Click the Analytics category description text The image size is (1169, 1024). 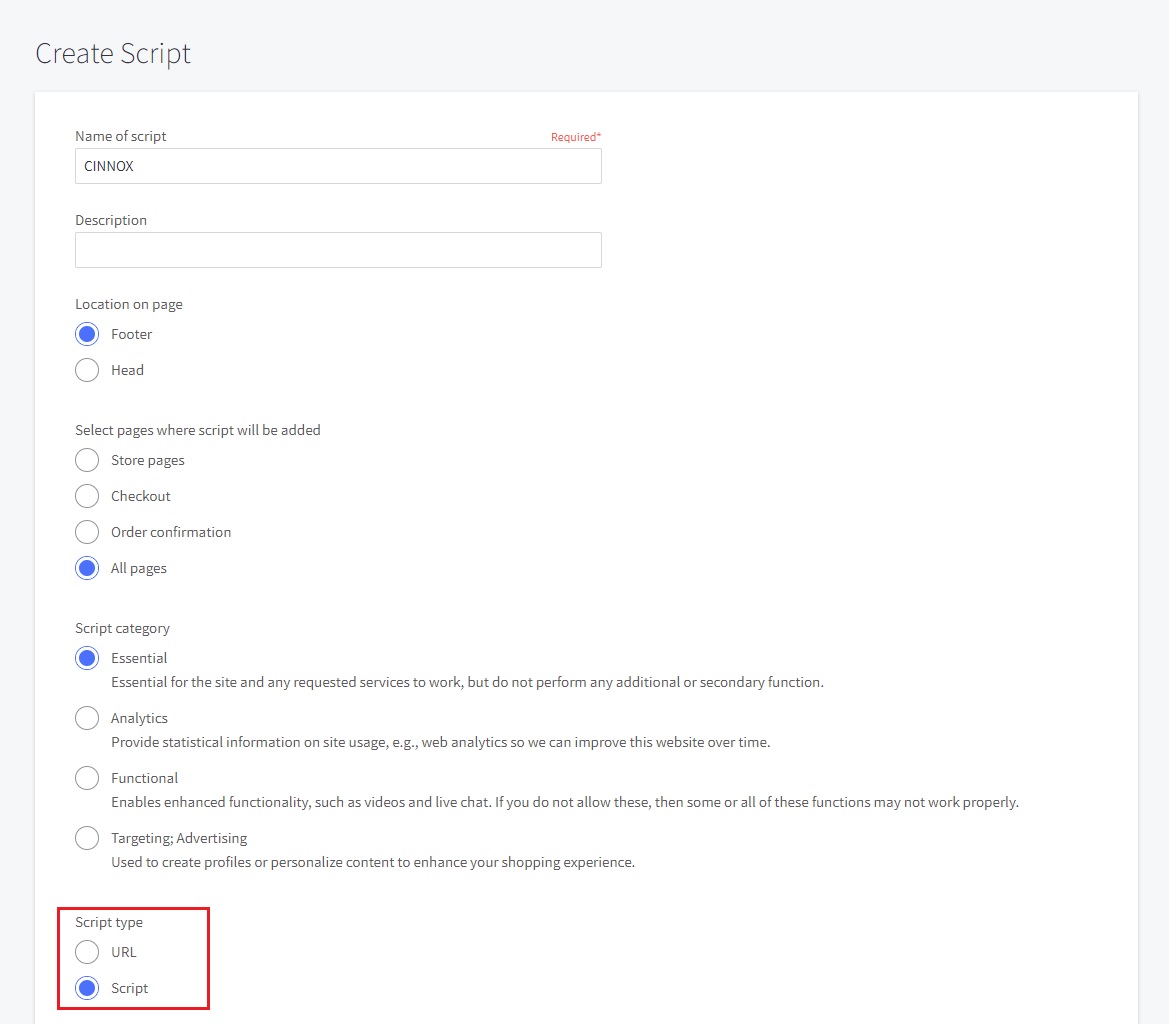pos(440,742)
